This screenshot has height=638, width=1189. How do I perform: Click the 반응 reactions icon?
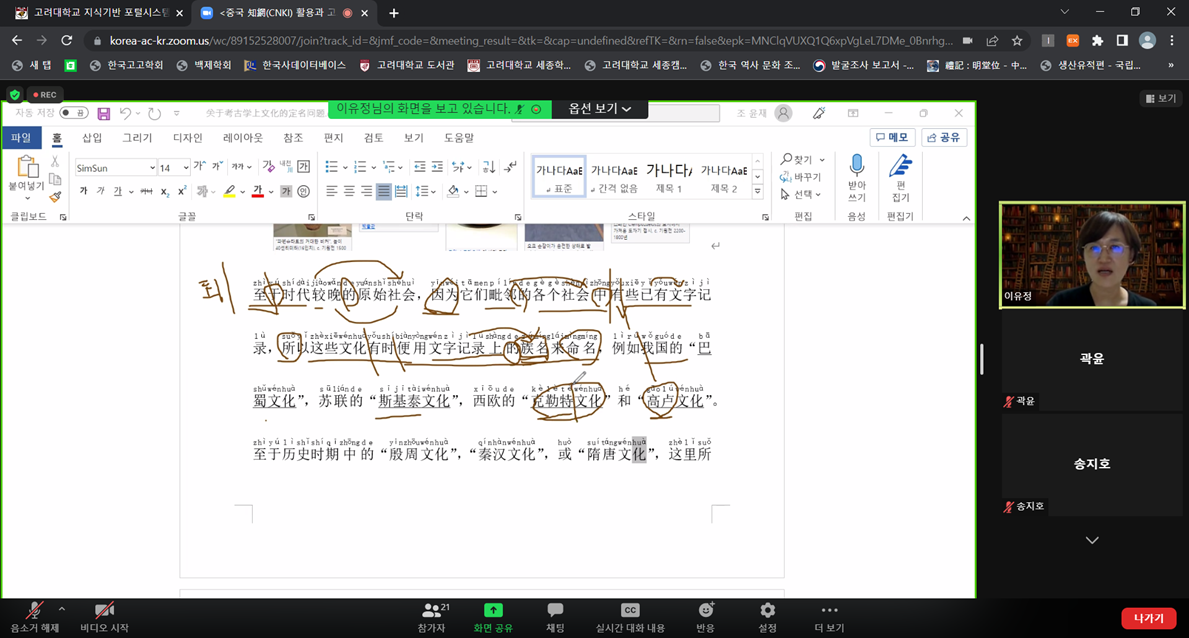click(x=706, y=612)
